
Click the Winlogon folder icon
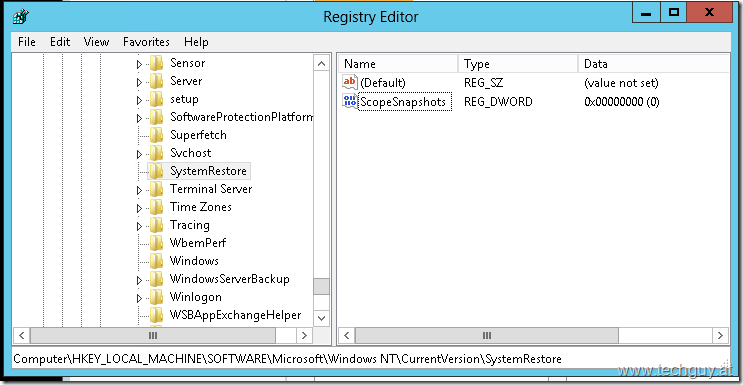(156, 297)
